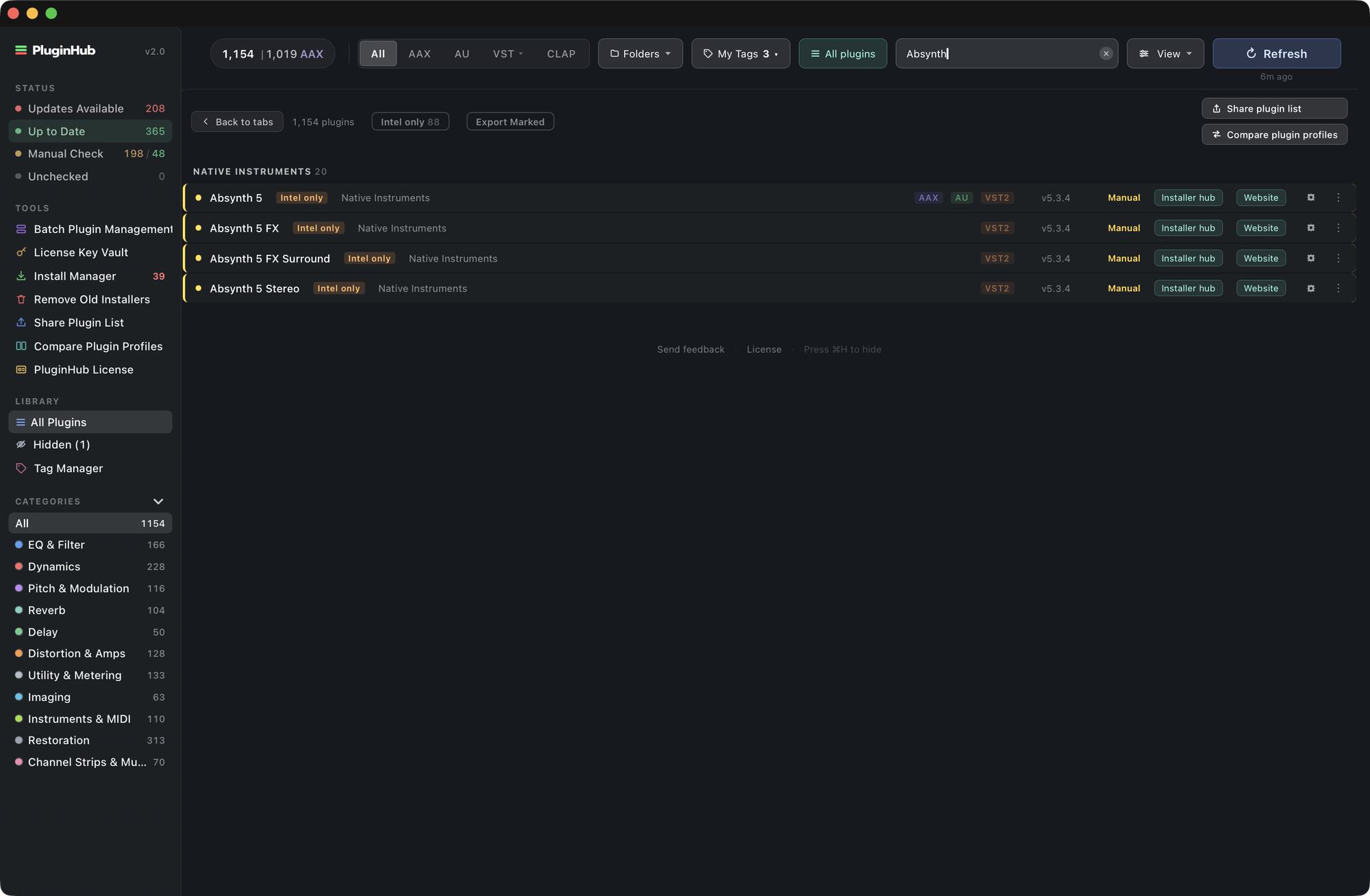Open more options for Absynth 5 FX Surround
Image resolution: width=1370 pixels, height=896 pixels.
(1338, 258)
